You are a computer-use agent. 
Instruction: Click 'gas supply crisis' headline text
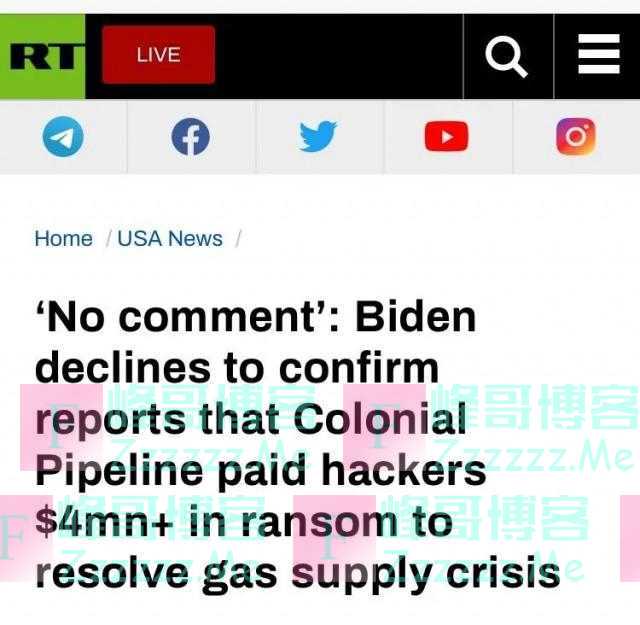pos(381,573)
